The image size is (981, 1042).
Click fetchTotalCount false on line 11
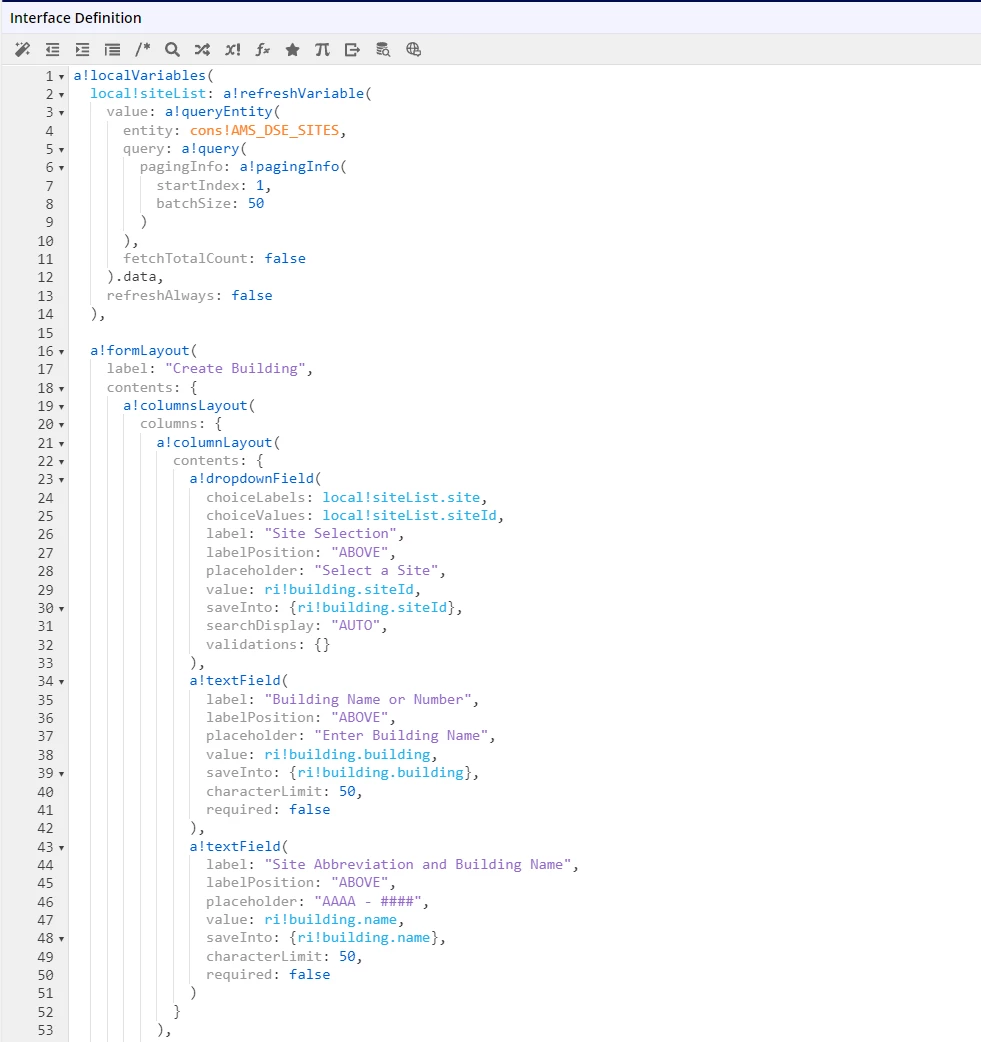285,259
